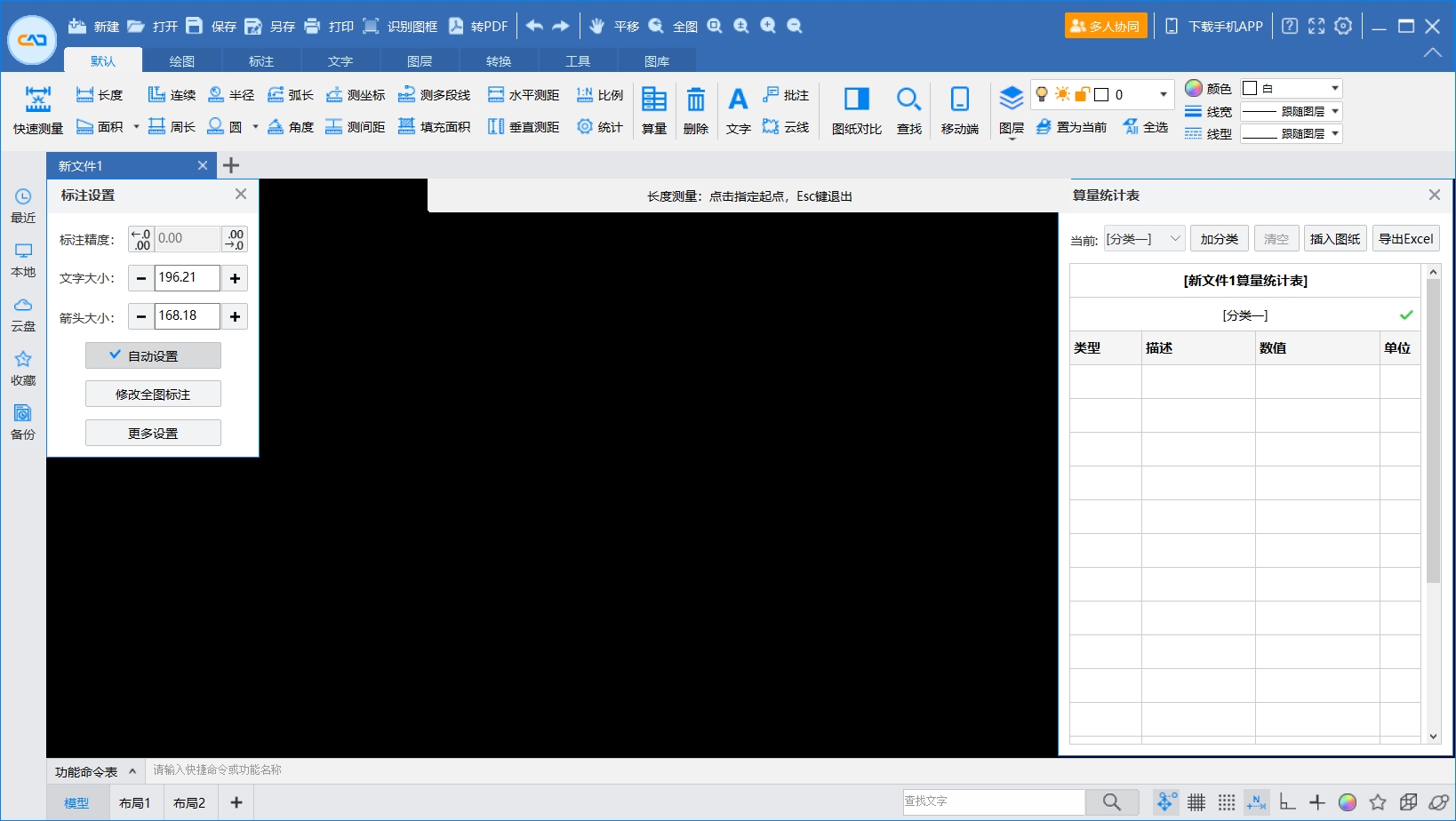Select the 水平测距 horizontal distance tool
This screenshot has width=1456, height=821.
pos(524,95)
